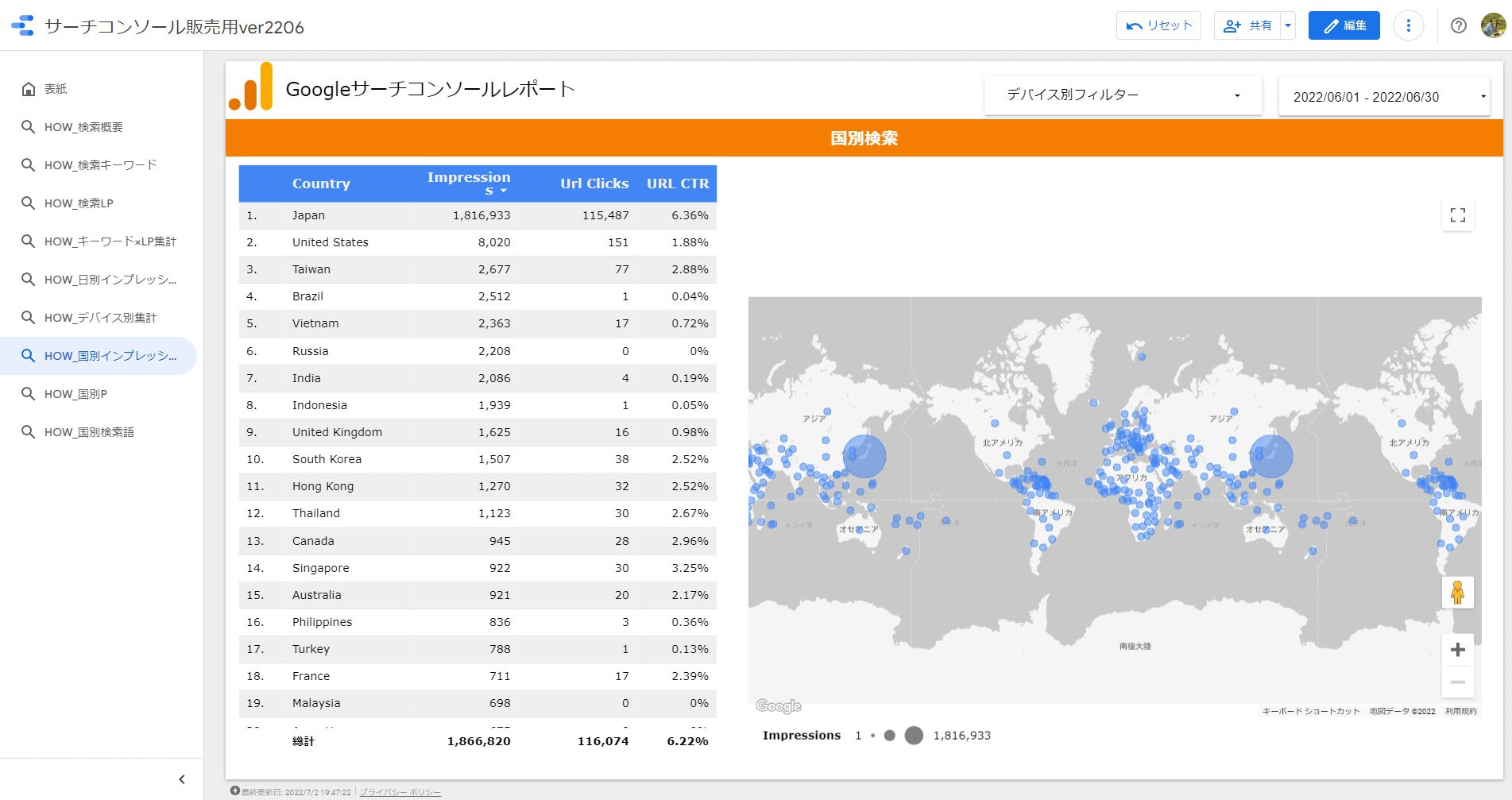The image size is (1512, 800).
Task: Click the Thailand country cell
Action: pyautogui.click(x=315, y=513)
